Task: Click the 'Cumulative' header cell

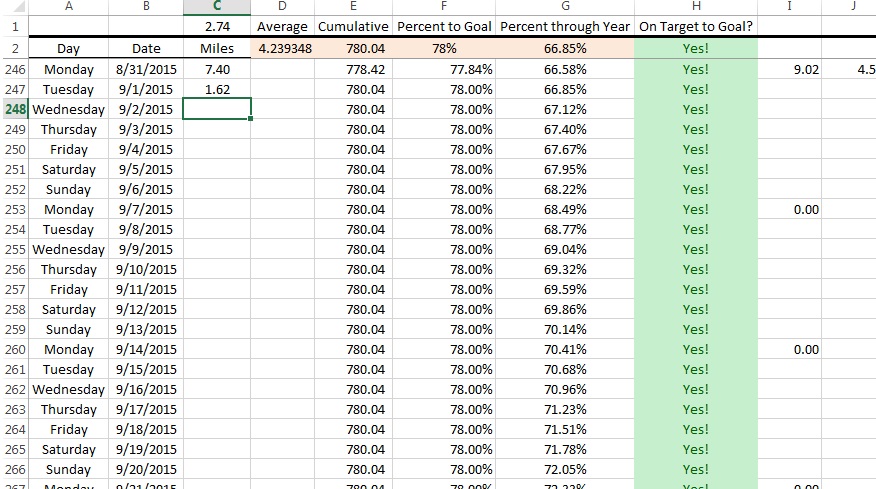Action: (352, 26)
